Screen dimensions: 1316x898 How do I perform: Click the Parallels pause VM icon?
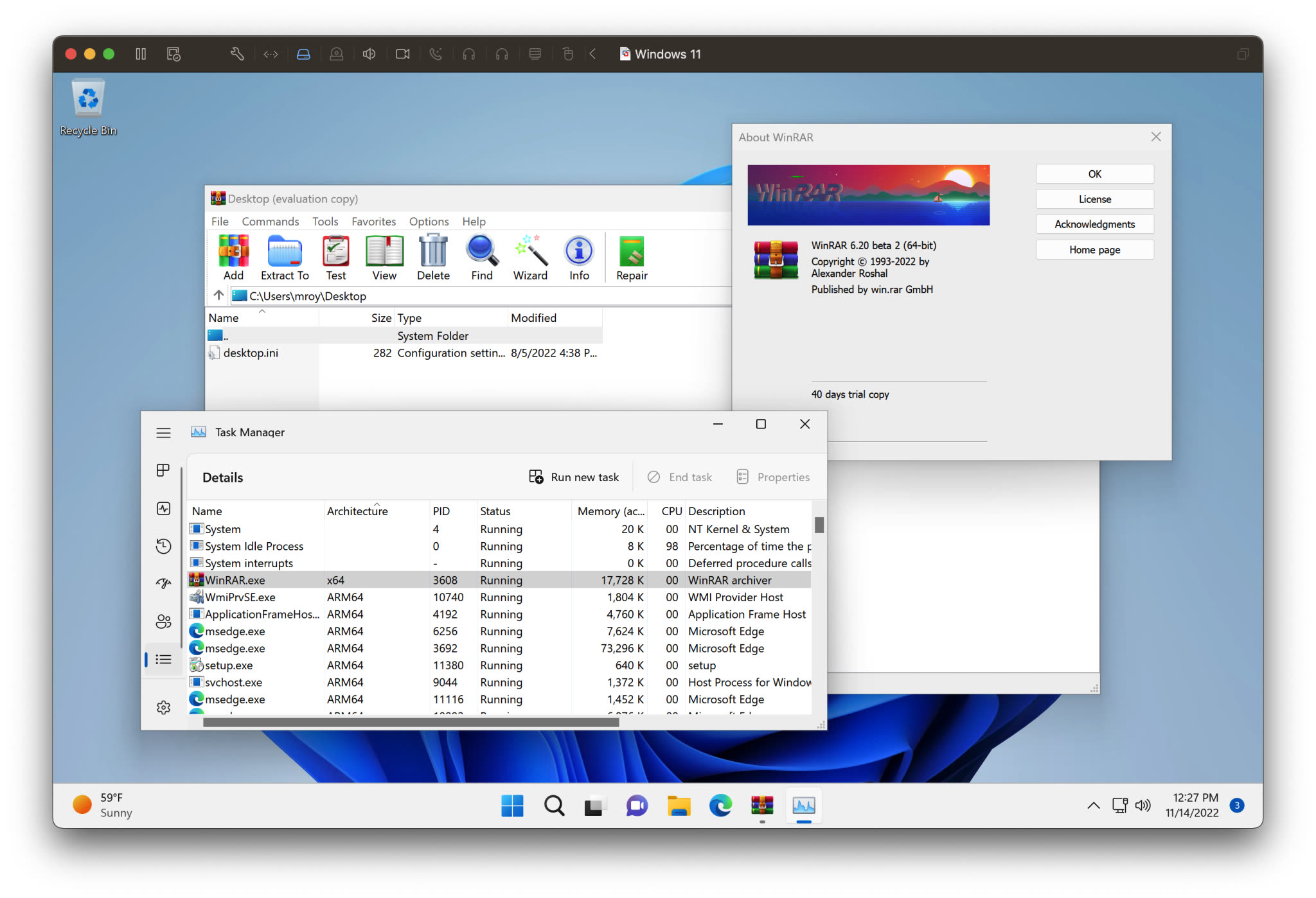[141, 54]
